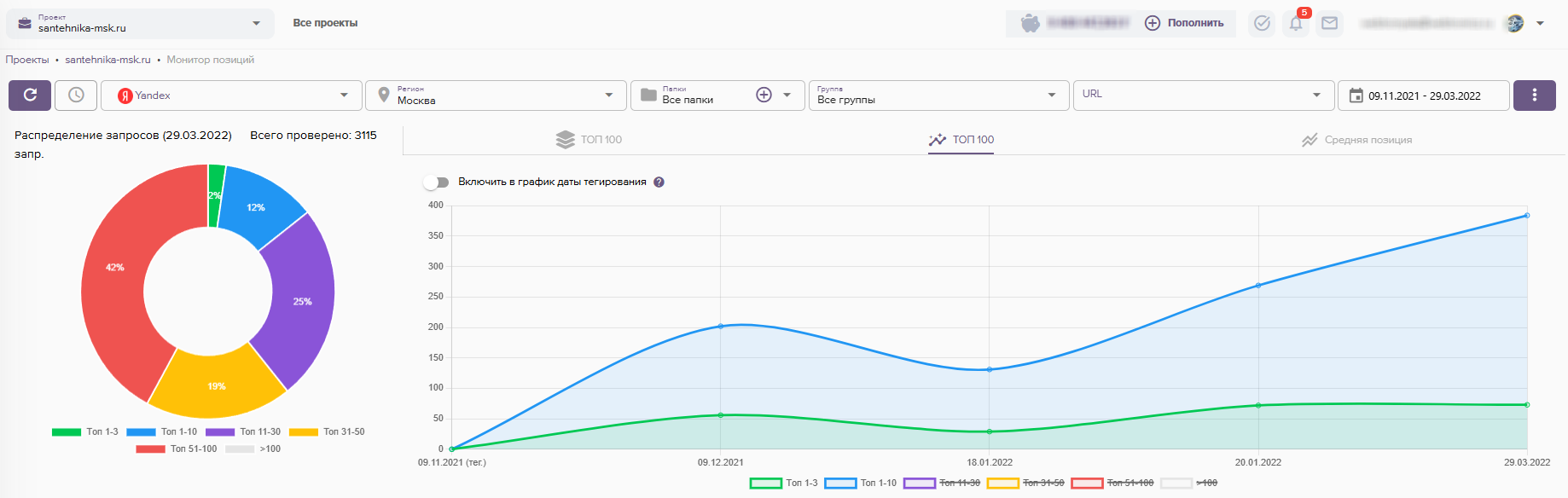Open the mail envelope icon
1568x498 pixels.
click(1329, 24)
